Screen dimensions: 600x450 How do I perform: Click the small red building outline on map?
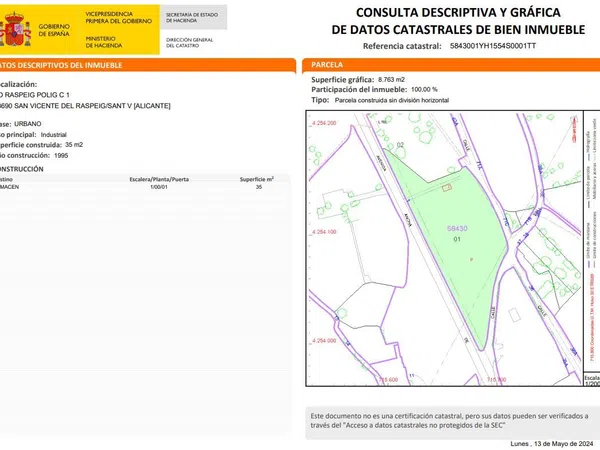click(x=448, y=185)
